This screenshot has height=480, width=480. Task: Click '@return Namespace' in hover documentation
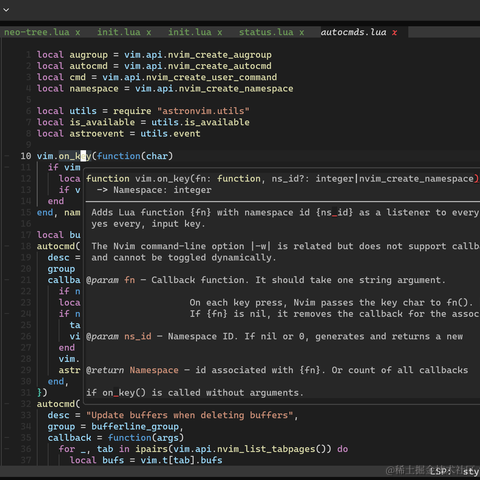[x=132, y=370]
